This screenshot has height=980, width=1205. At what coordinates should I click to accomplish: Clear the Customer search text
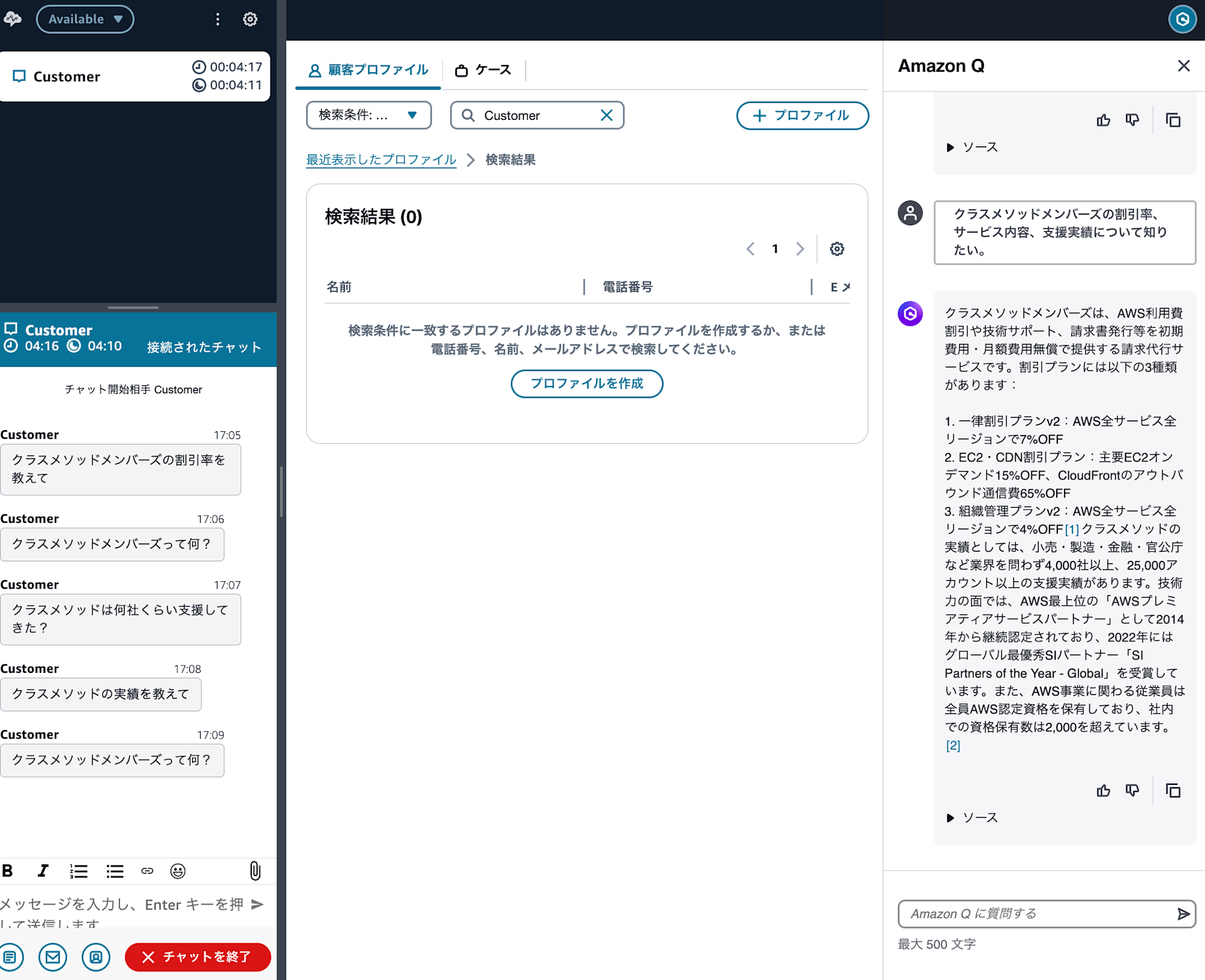(x=606, y=115)
